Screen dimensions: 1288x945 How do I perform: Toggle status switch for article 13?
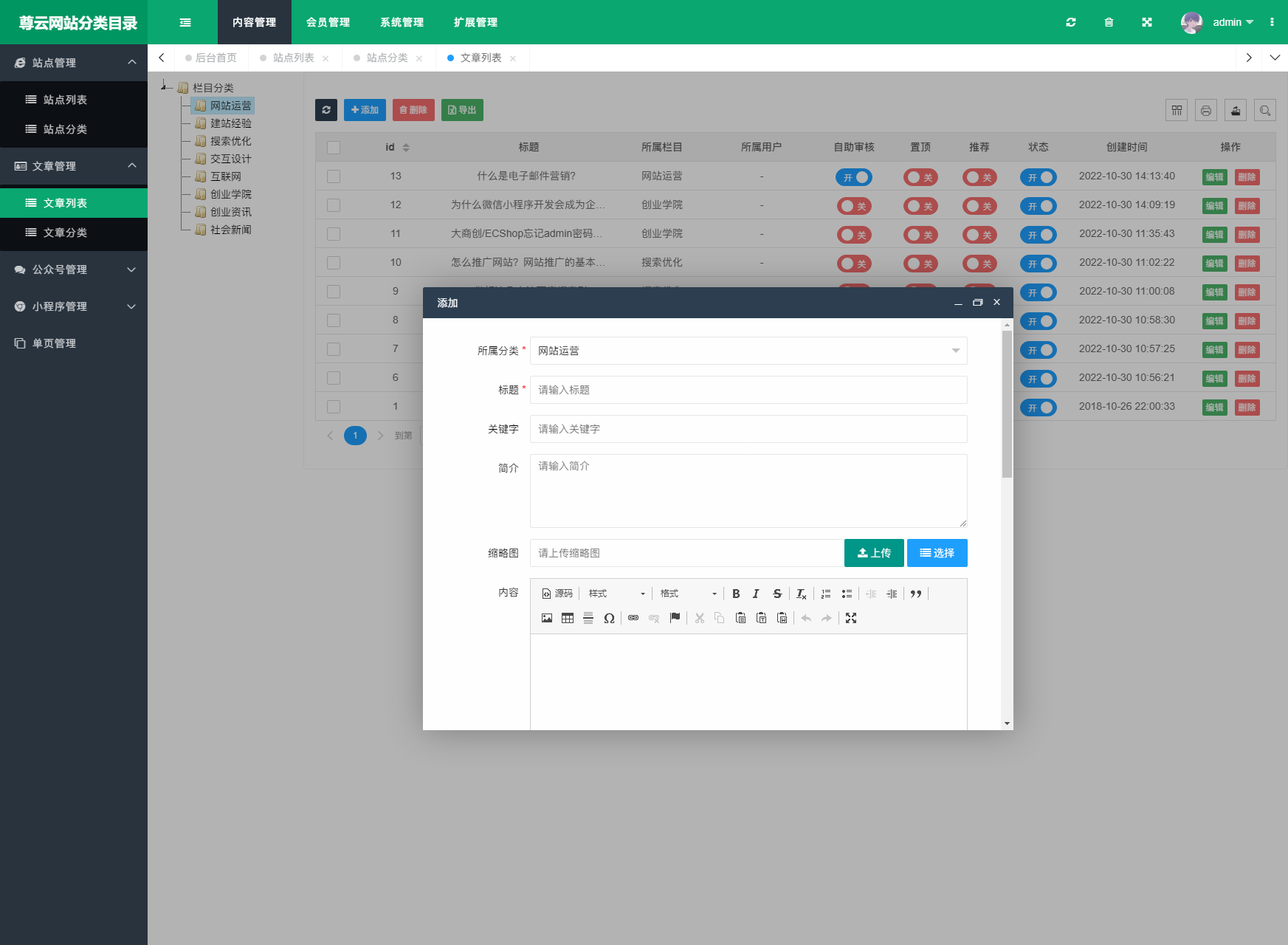pyautogui.click(x=1039, y=177)
